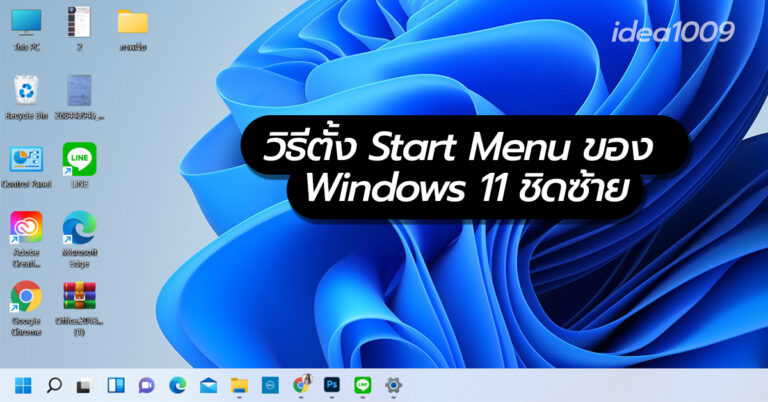768x402 pixels.
Task: Open Task View on the taskbar
Action: (85, 384)
